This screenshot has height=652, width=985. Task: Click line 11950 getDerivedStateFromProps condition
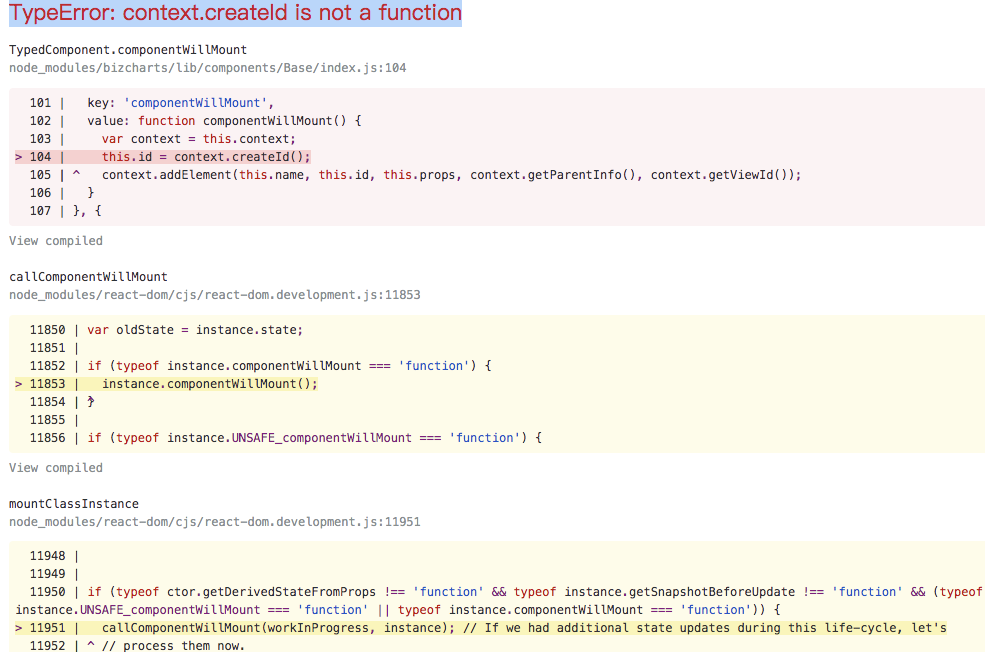click(506, 592)
